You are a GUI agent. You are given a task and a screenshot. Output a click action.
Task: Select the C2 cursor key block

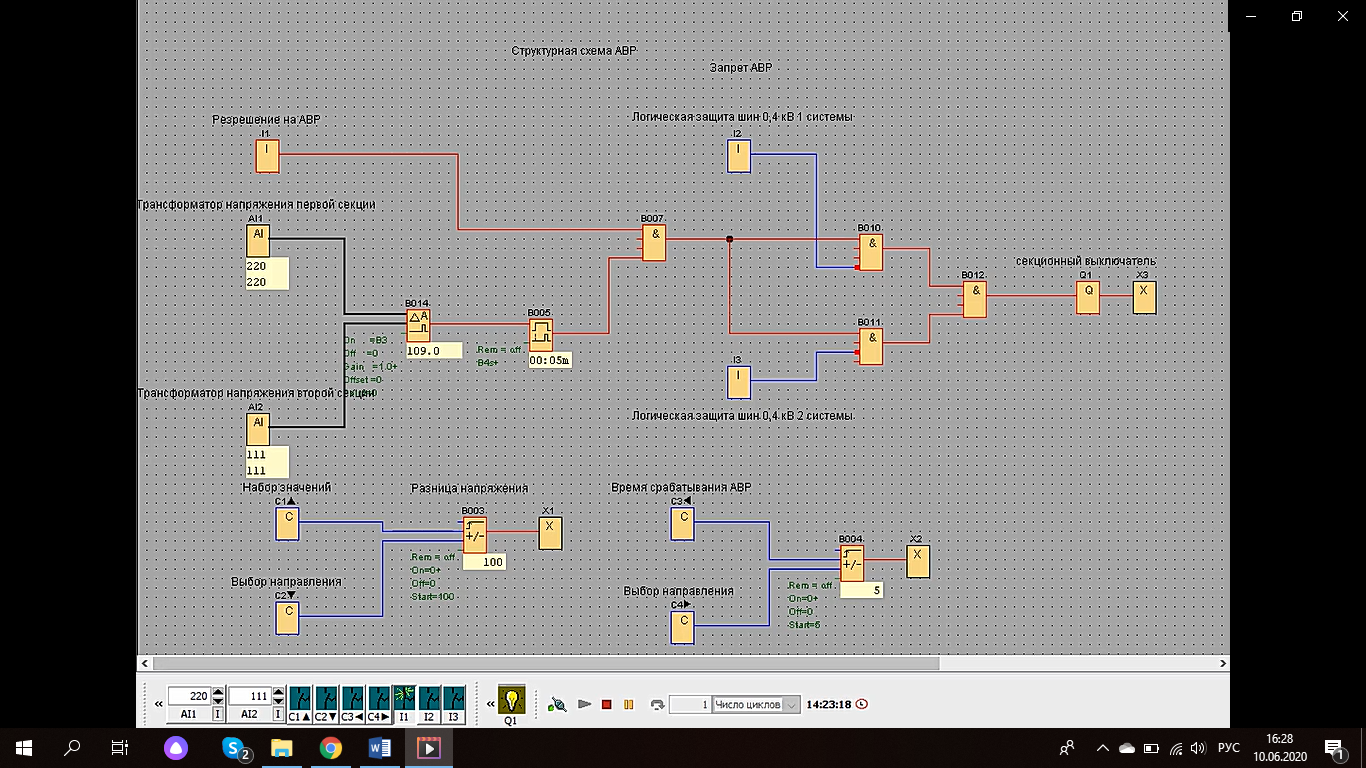point(287,618)
